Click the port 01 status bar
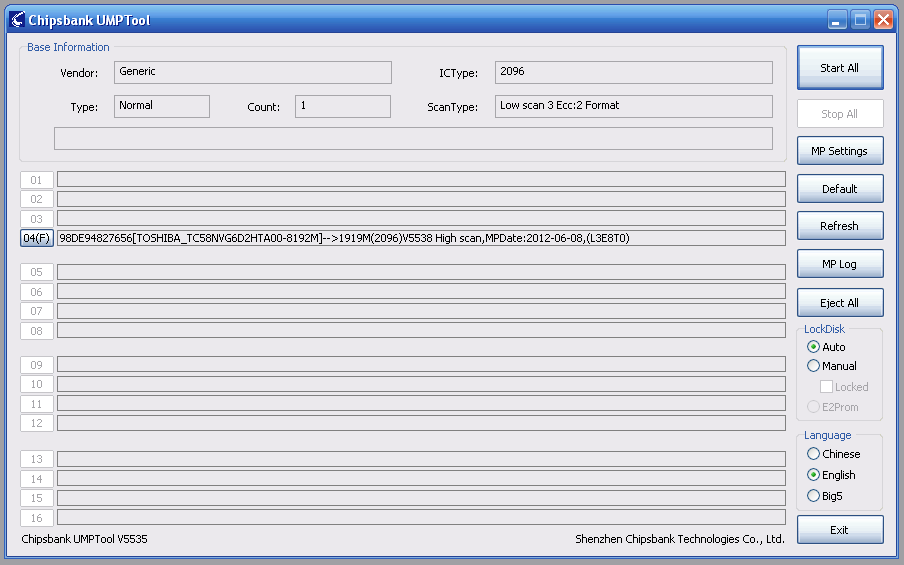Screen dimensions: 904x565 [421, 179]
